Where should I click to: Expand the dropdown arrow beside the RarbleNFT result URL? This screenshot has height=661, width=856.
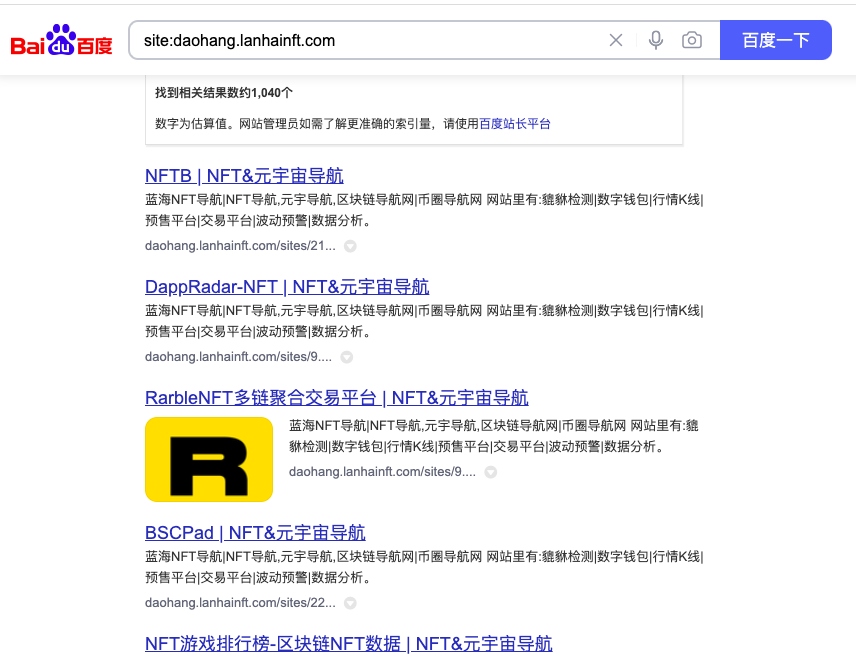pos(491,472)
